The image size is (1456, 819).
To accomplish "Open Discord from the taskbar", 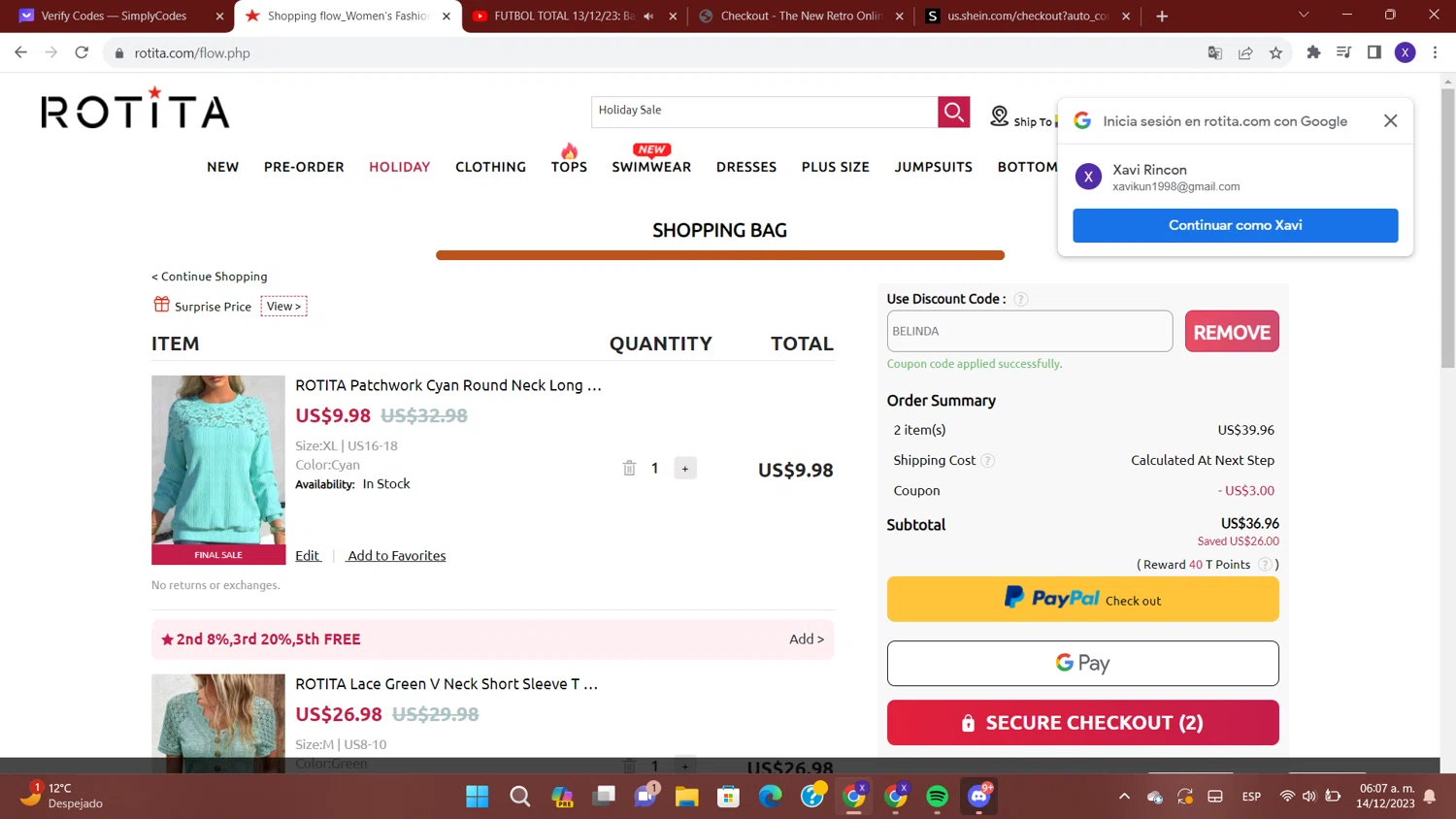I will (979, 797).
